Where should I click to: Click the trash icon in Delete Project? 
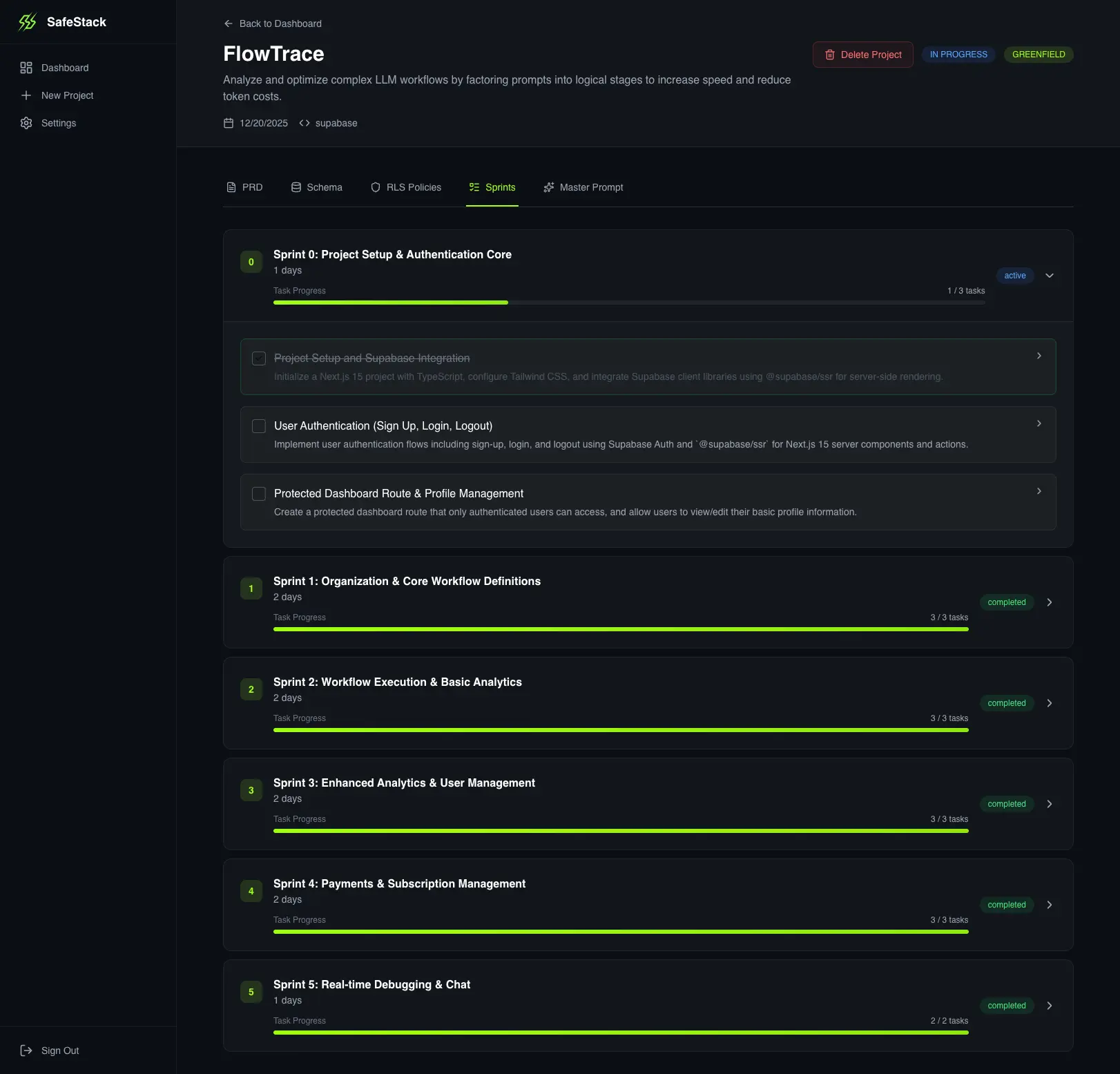[830, 55]
